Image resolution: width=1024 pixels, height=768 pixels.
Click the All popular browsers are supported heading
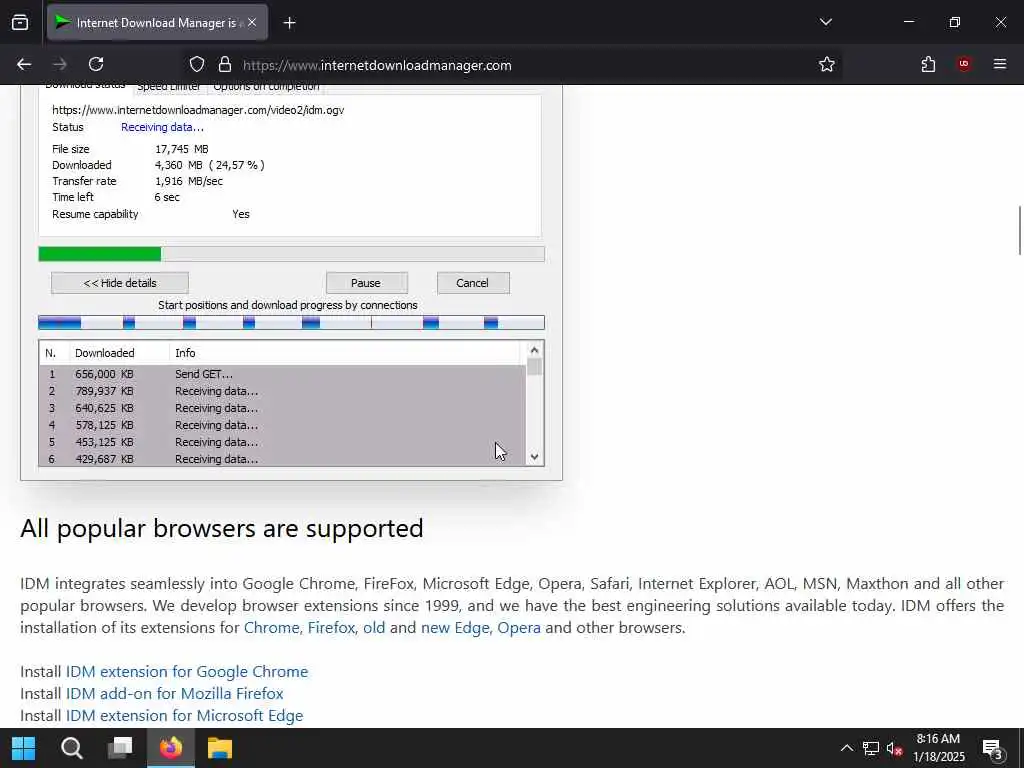pos(222,528)
